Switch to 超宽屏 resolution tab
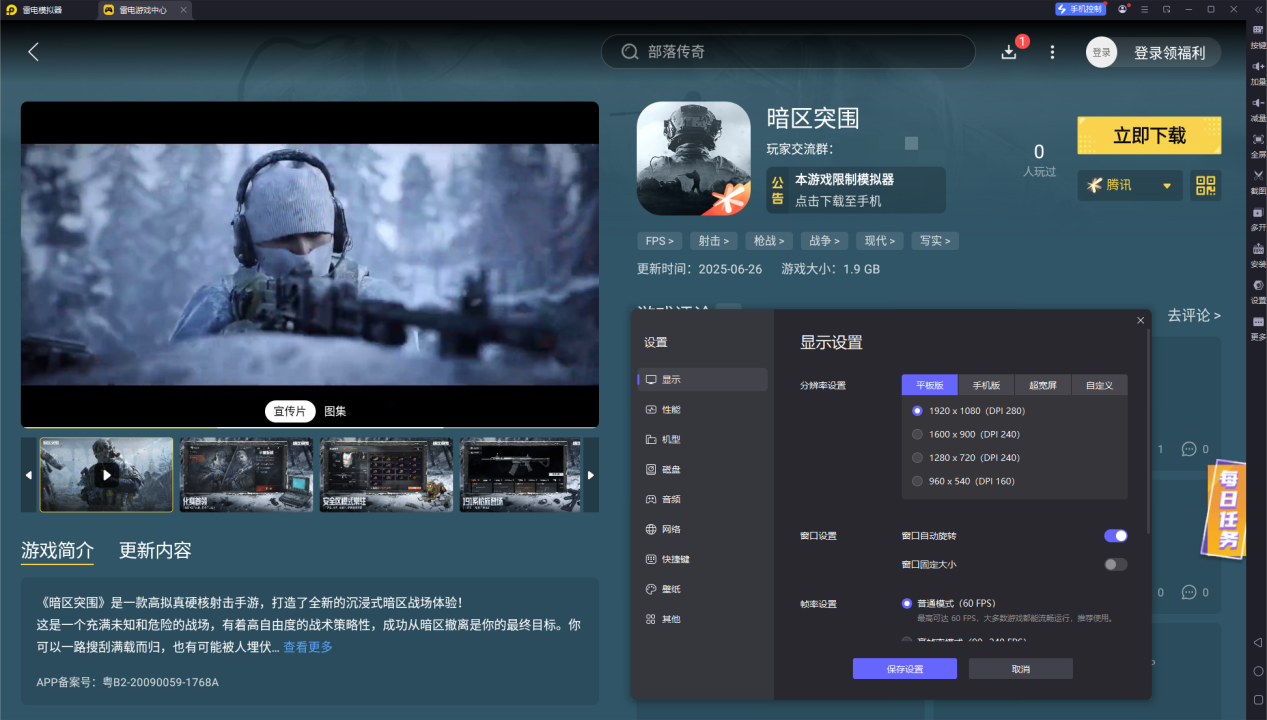 [x=1043, y=385]
